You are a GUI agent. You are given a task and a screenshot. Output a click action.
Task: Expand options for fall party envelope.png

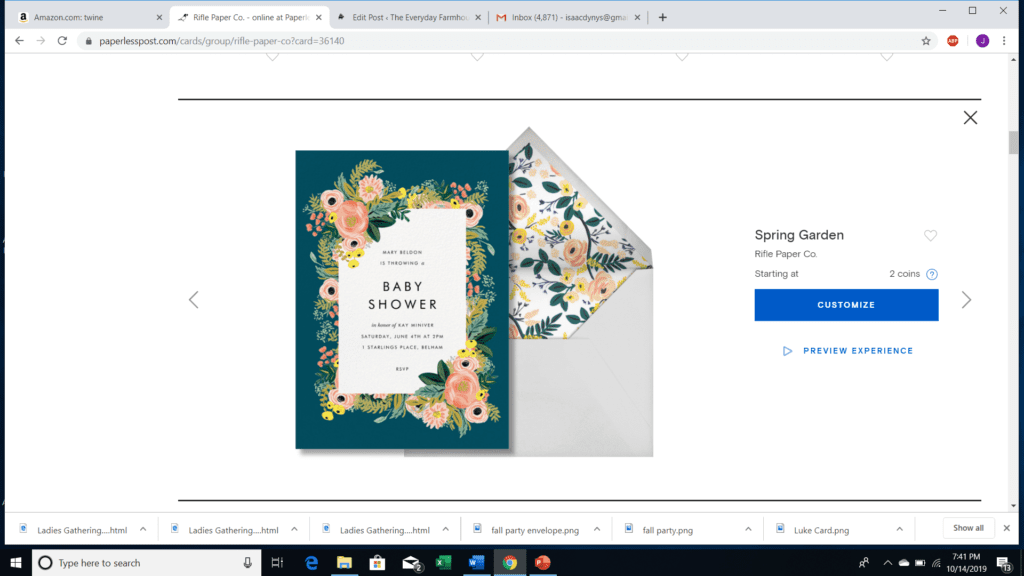(x=597, y=530)
